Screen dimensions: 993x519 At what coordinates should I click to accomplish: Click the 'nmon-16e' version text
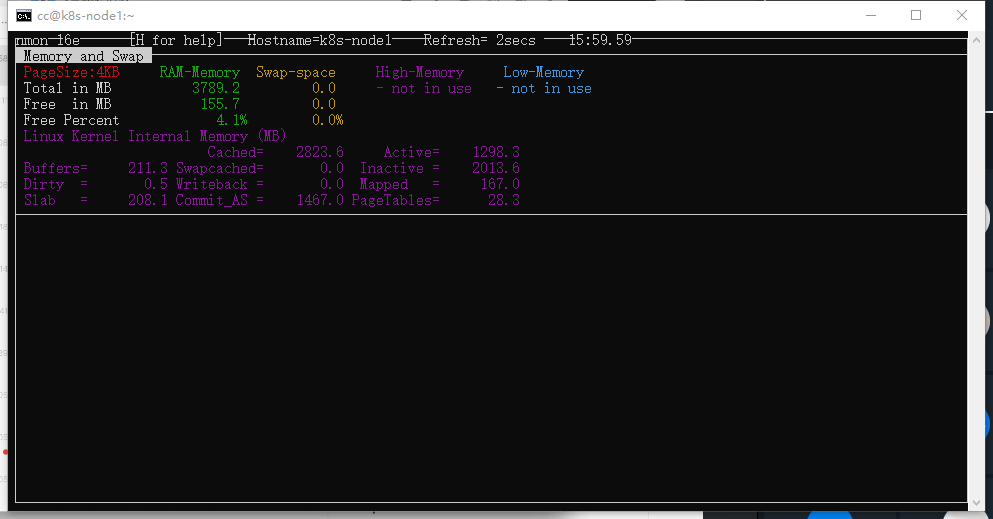pos(47,41)
